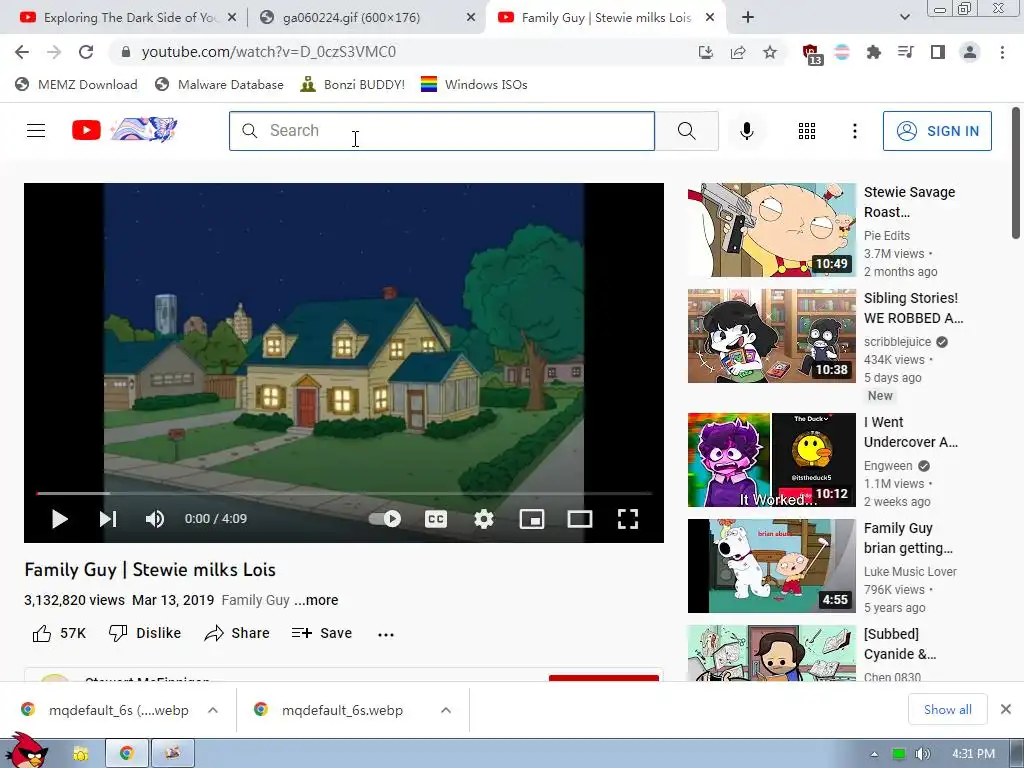Enter full screen mode
This screenshot has width=1024, height=768.
click(x=628, y=519)
